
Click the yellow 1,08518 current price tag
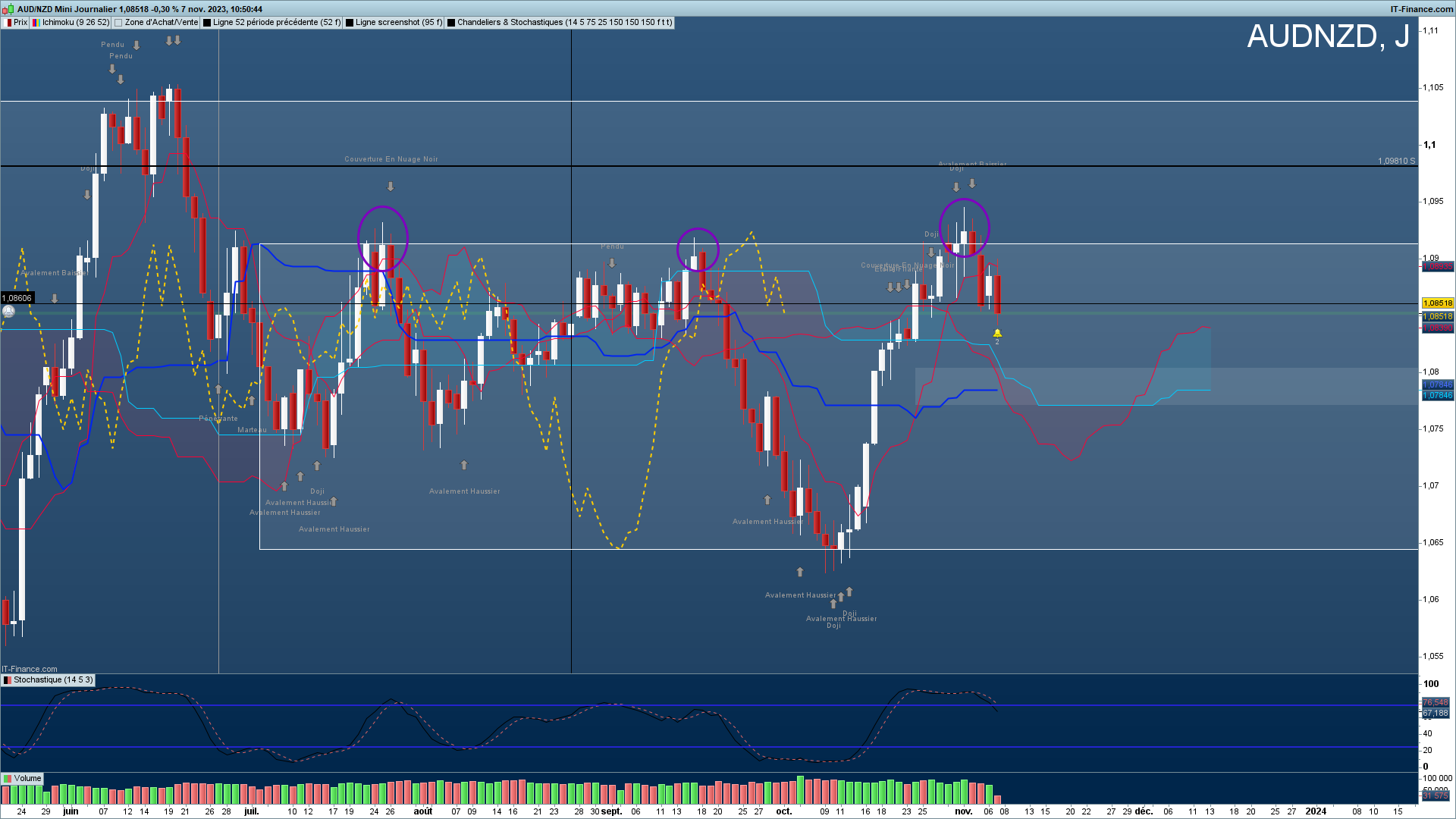click(x=1437, y=303)
